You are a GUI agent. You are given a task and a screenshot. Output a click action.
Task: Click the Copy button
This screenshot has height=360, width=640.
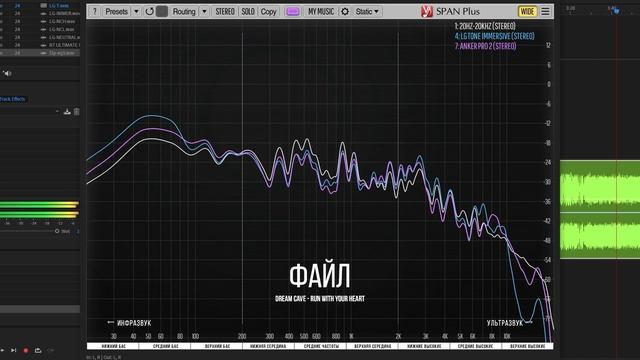click(268, 11)
